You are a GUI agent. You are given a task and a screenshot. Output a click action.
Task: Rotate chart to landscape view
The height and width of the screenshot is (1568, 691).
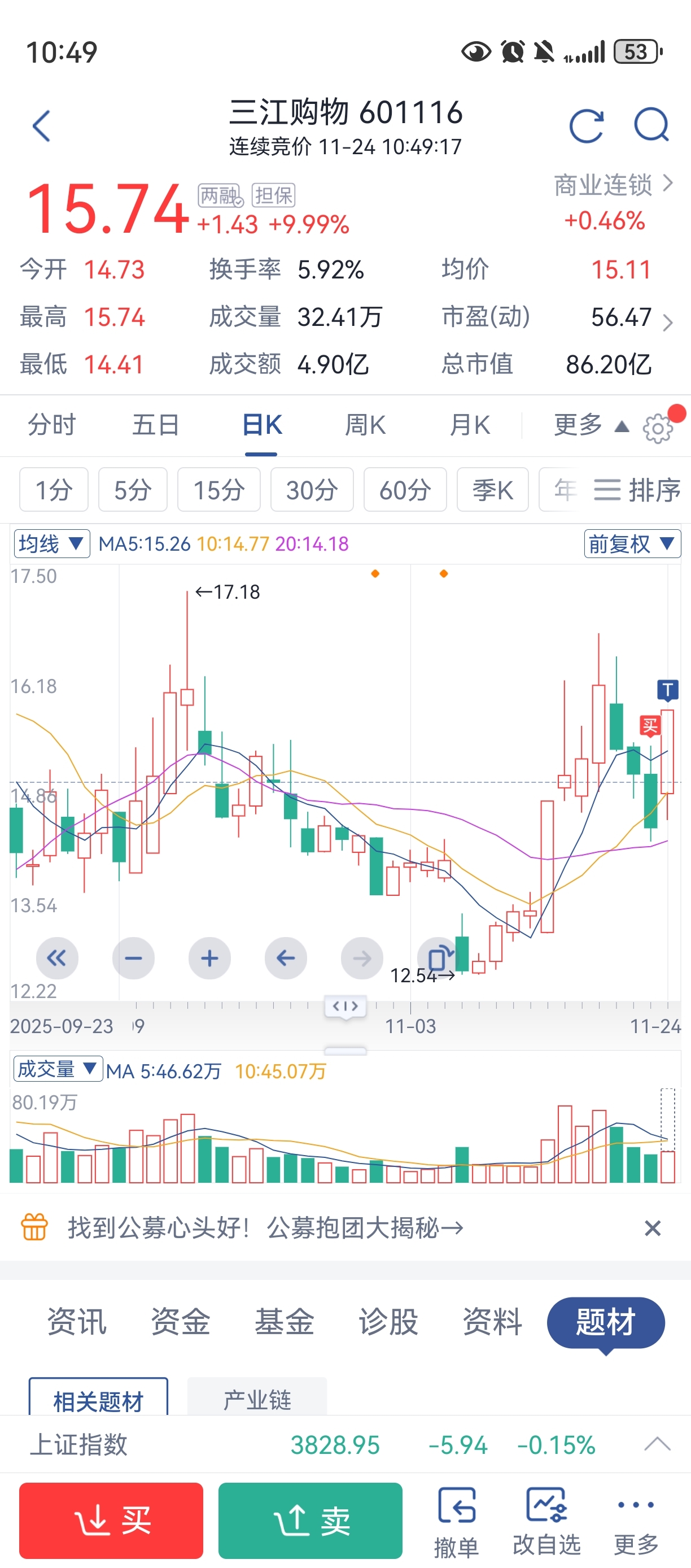point(438,958)
